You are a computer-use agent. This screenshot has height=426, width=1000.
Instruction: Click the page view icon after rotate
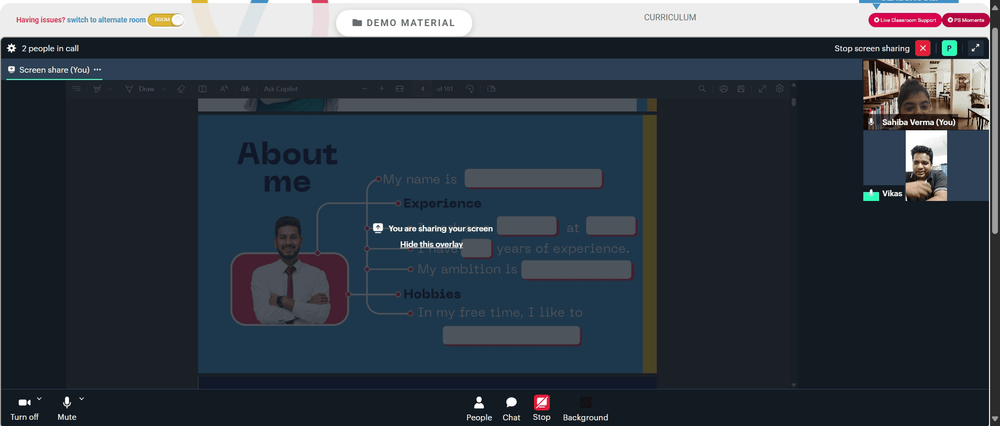491,89
